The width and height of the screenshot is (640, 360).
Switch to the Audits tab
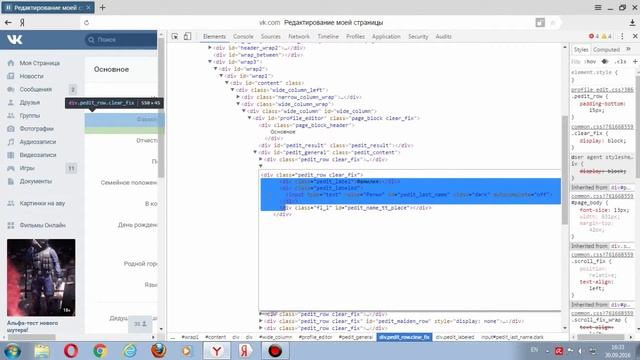tap(443, 36)
